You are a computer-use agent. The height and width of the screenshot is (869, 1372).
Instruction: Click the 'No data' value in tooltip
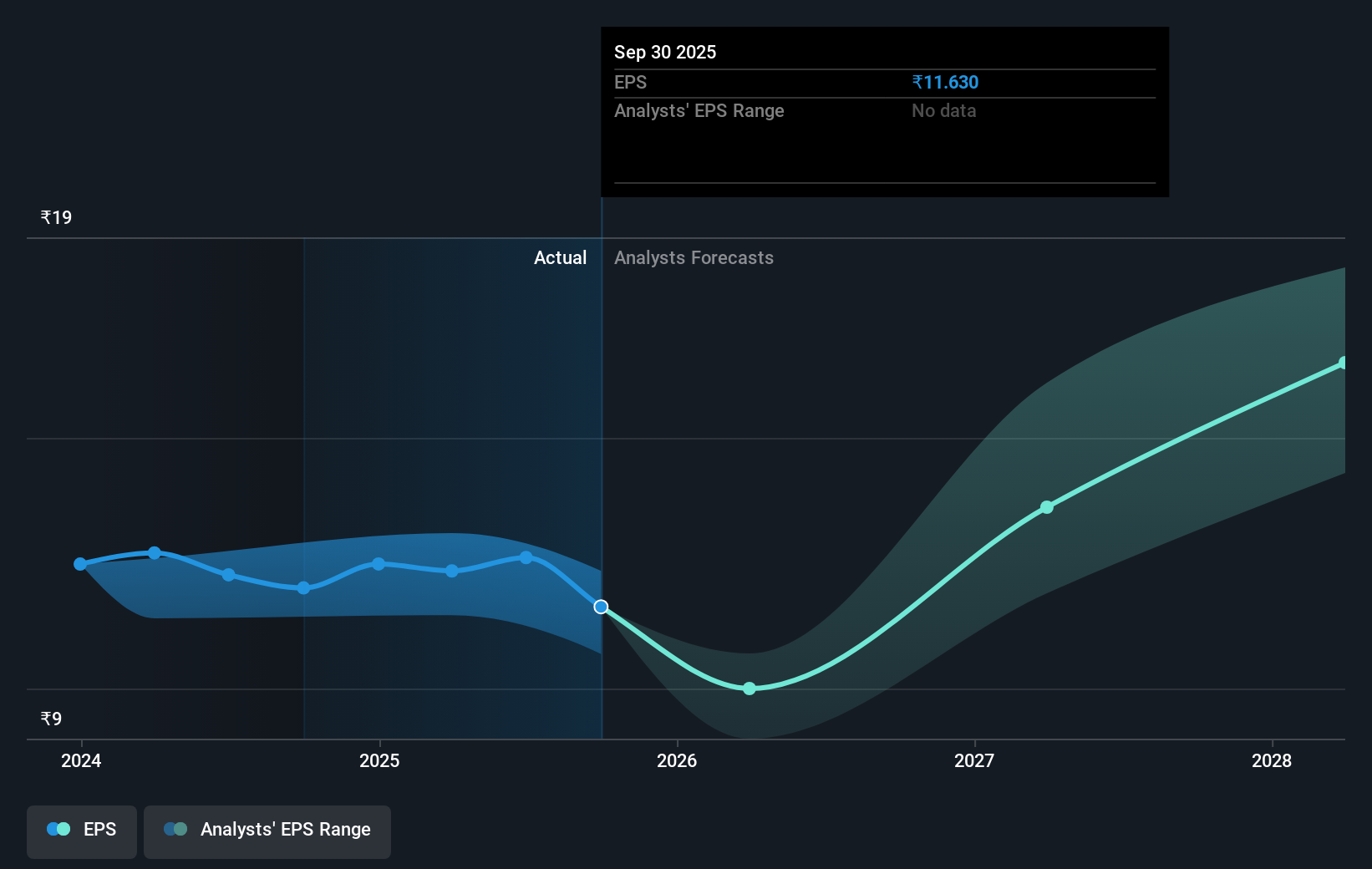point(943,110)
